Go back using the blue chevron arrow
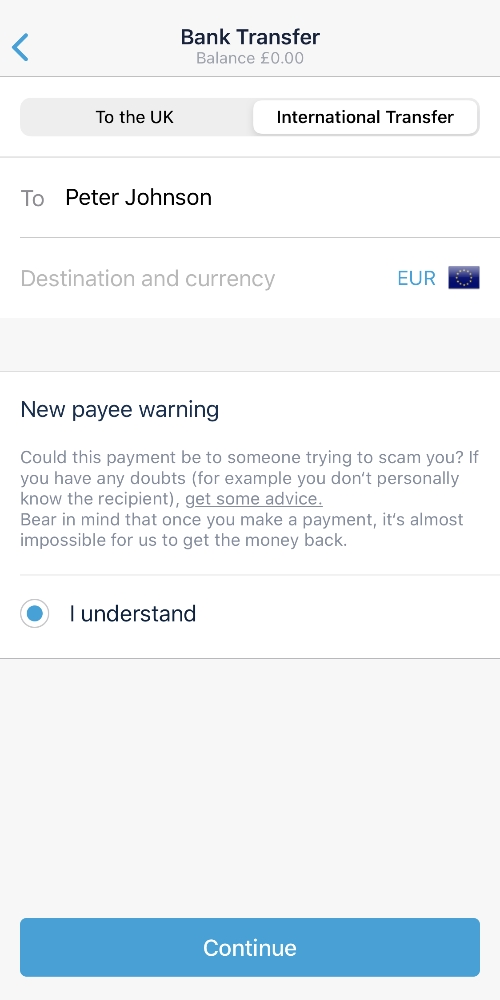Image resolution: width=500 pixels, height=1000 pixels. click(x=20, y=47)
